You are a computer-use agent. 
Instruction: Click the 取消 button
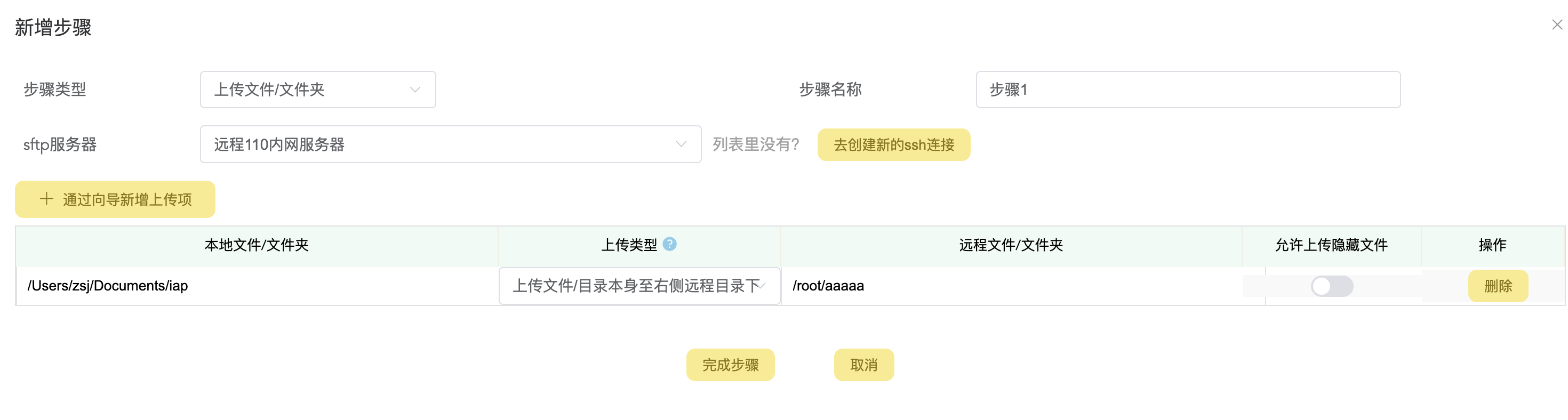(x=863, y=365)
